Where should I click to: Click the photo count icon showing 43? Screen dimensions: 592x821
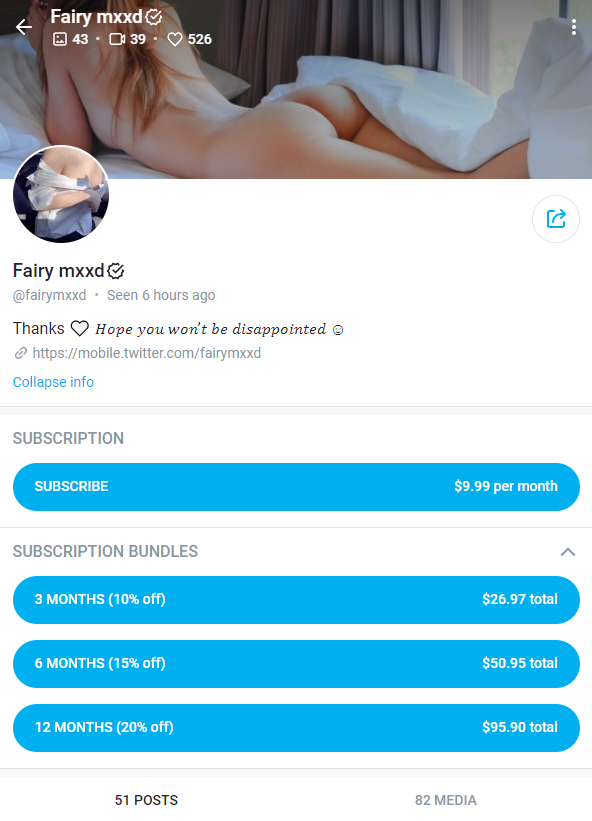tap(60, 39)
